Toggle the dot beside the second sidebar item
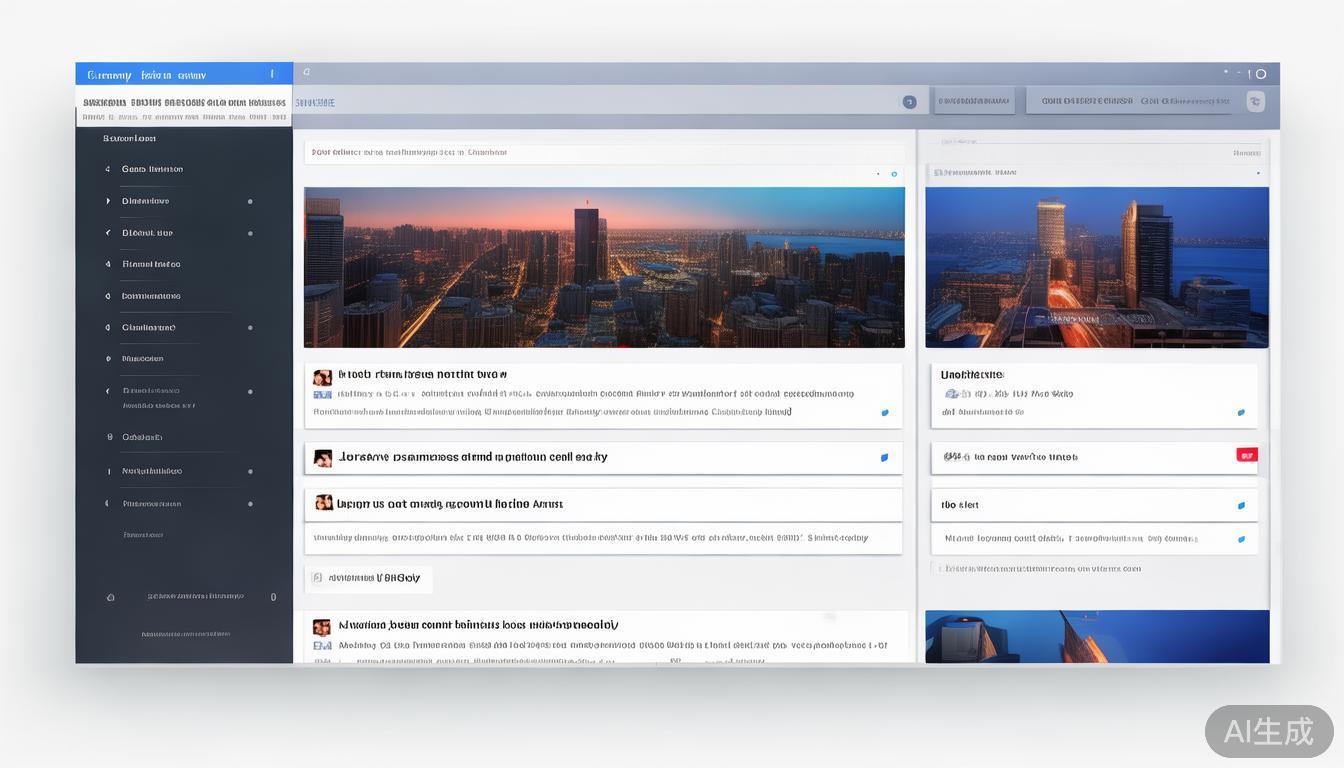 point(250,202)
